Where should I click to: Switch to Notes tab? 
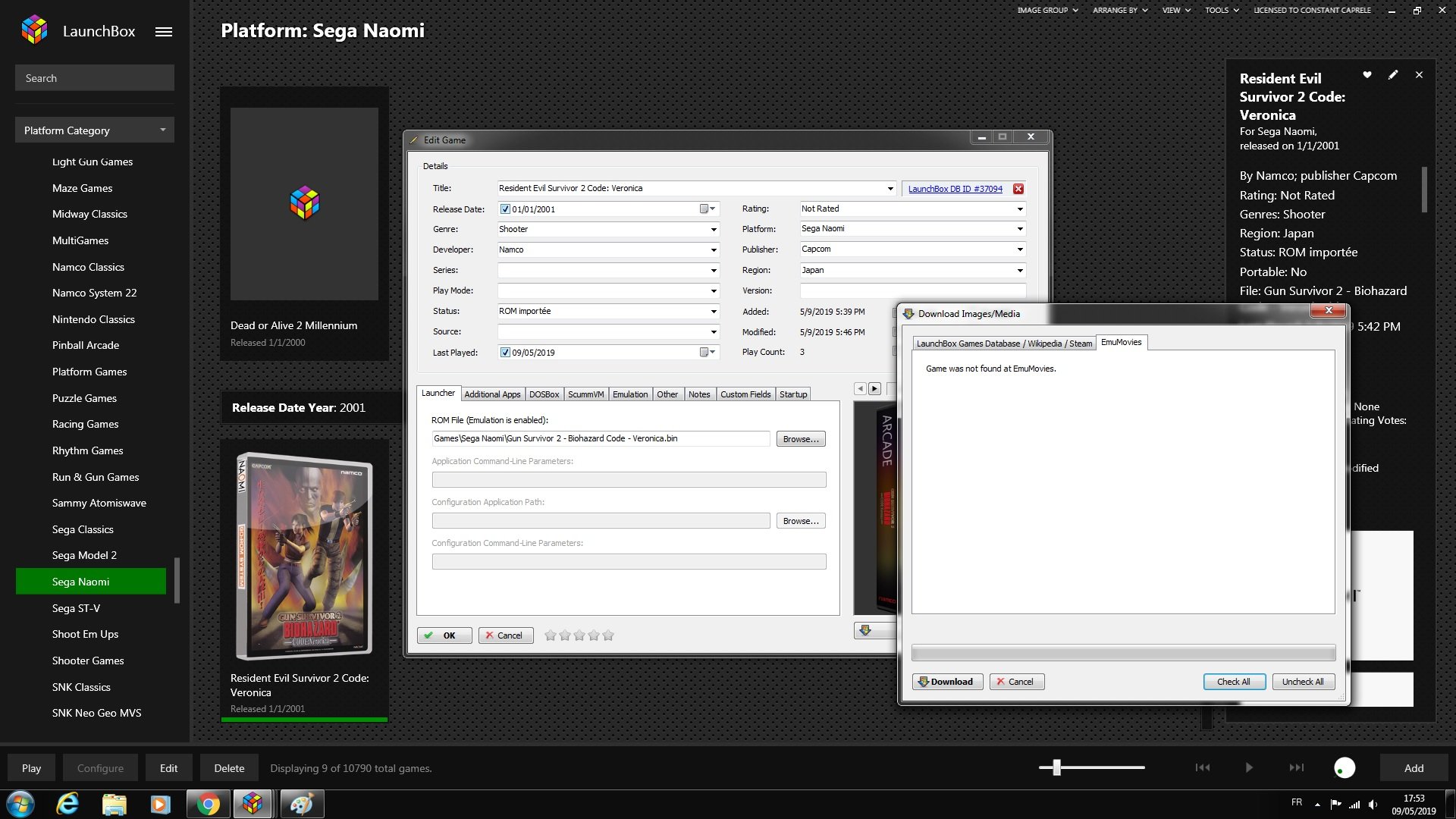699,394
